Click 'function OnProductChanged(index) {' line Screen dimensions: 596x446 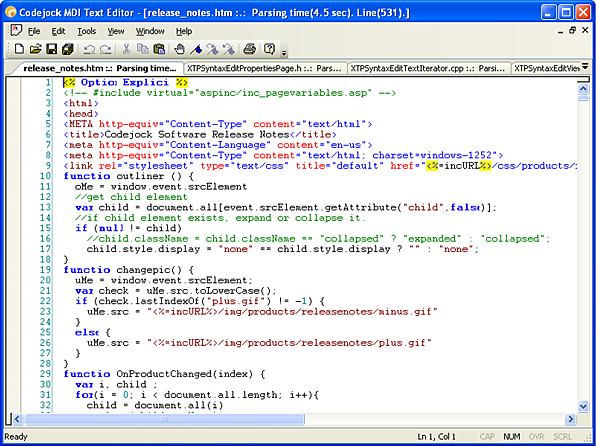[164, 374]
